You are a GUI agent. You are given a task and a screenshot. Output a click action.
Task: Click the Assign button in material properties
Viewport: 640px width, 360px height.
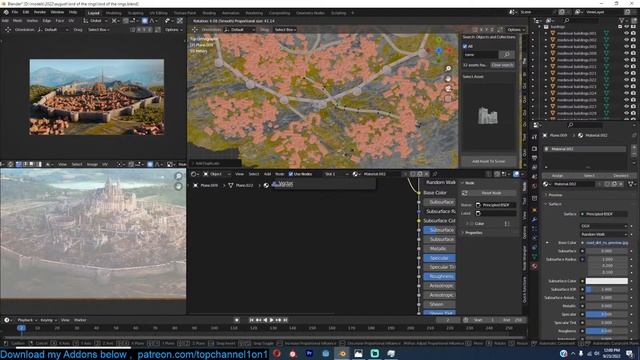click(x=557, y=176)
